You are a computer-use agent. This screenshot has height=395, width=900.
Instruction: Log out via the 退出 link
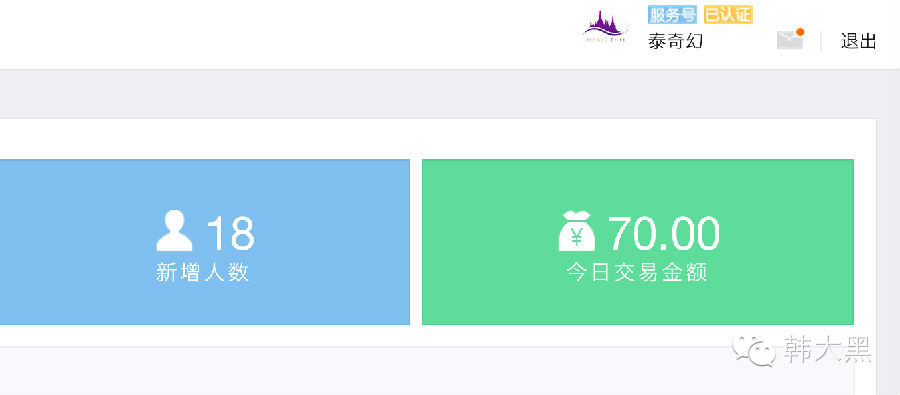859,41
